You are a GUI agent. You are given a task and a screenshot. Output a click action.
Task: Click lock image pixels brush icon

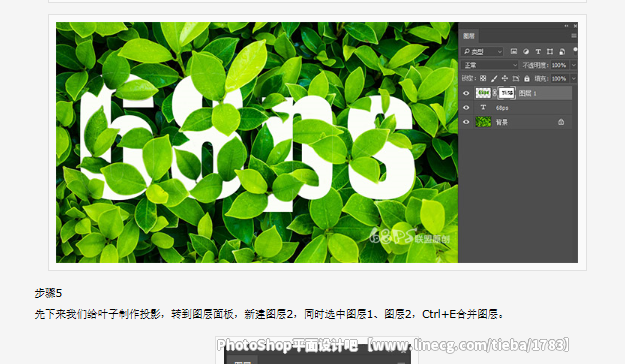tap(494, 79)
